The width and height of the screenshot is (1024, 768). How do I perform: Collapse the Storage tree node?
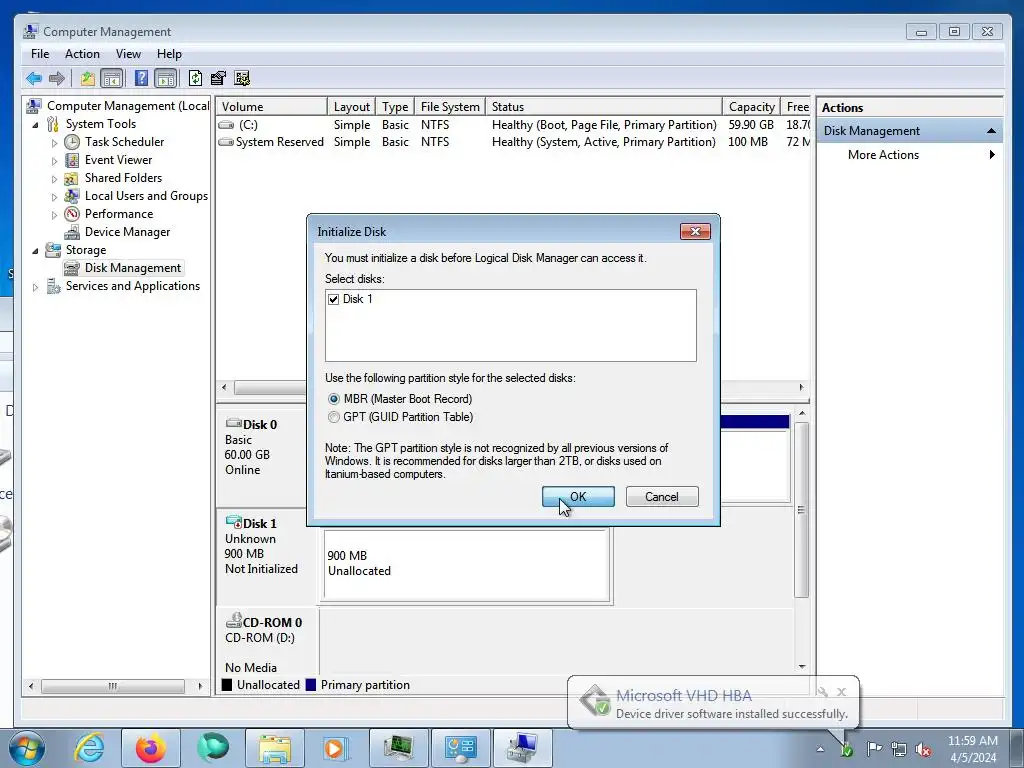35,250
